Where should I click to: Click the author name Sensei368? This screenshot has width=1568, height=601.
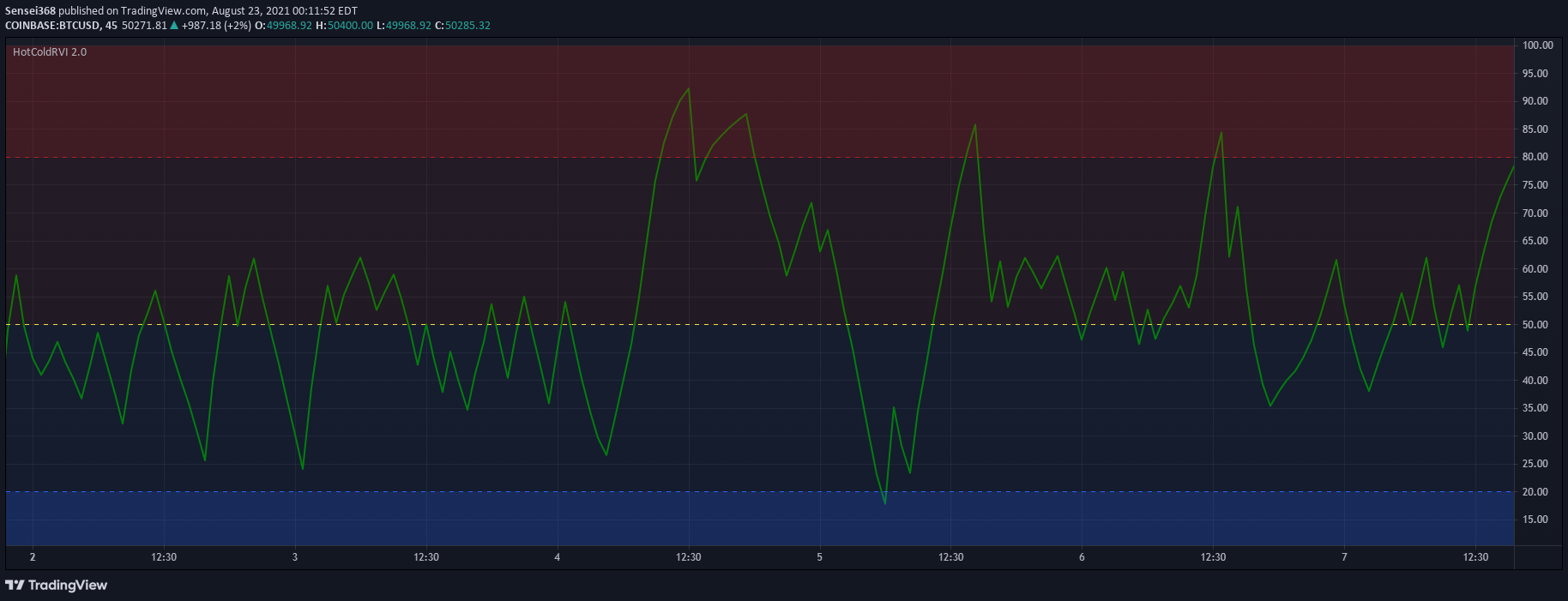[x=30, y=11]
